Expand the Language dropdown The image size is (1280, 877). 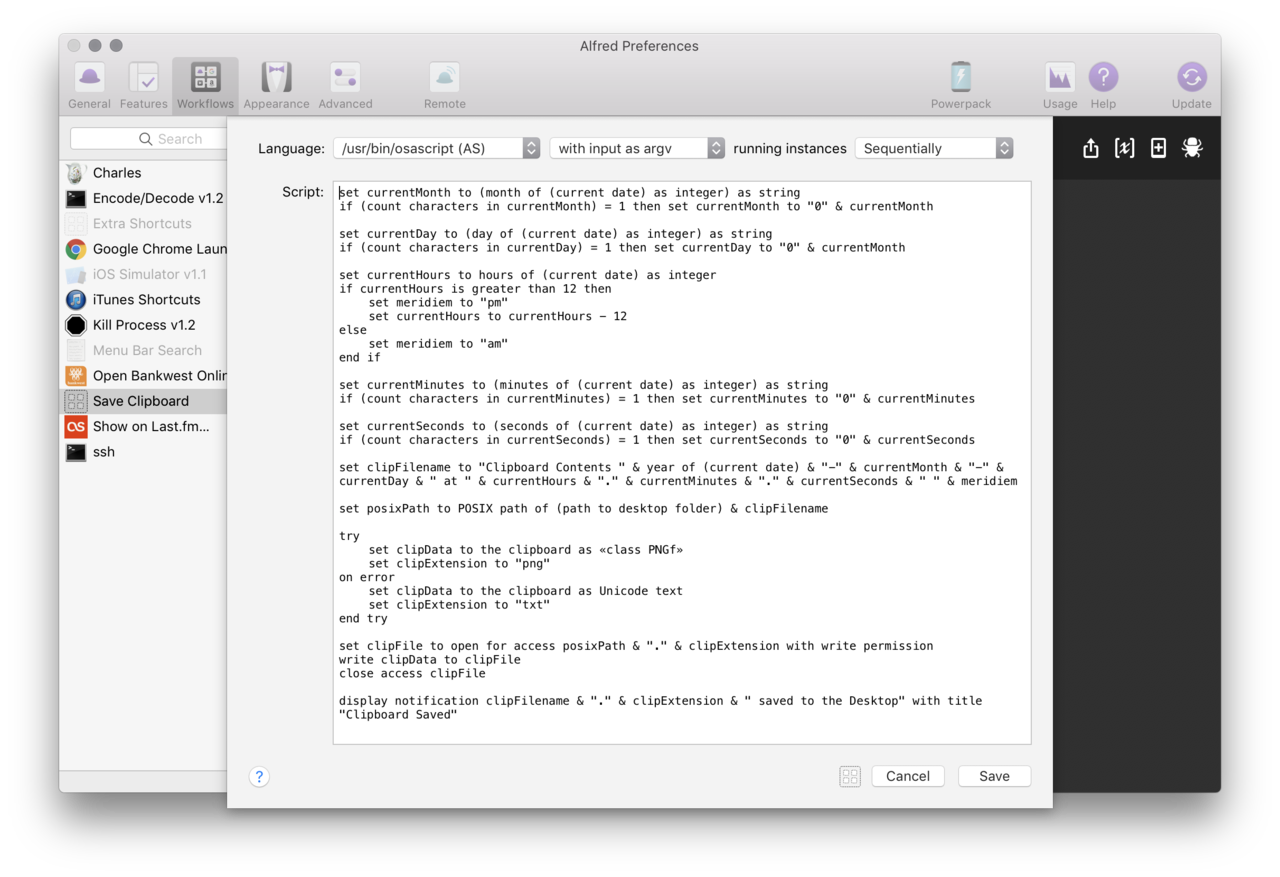click(x=436, y=148)
